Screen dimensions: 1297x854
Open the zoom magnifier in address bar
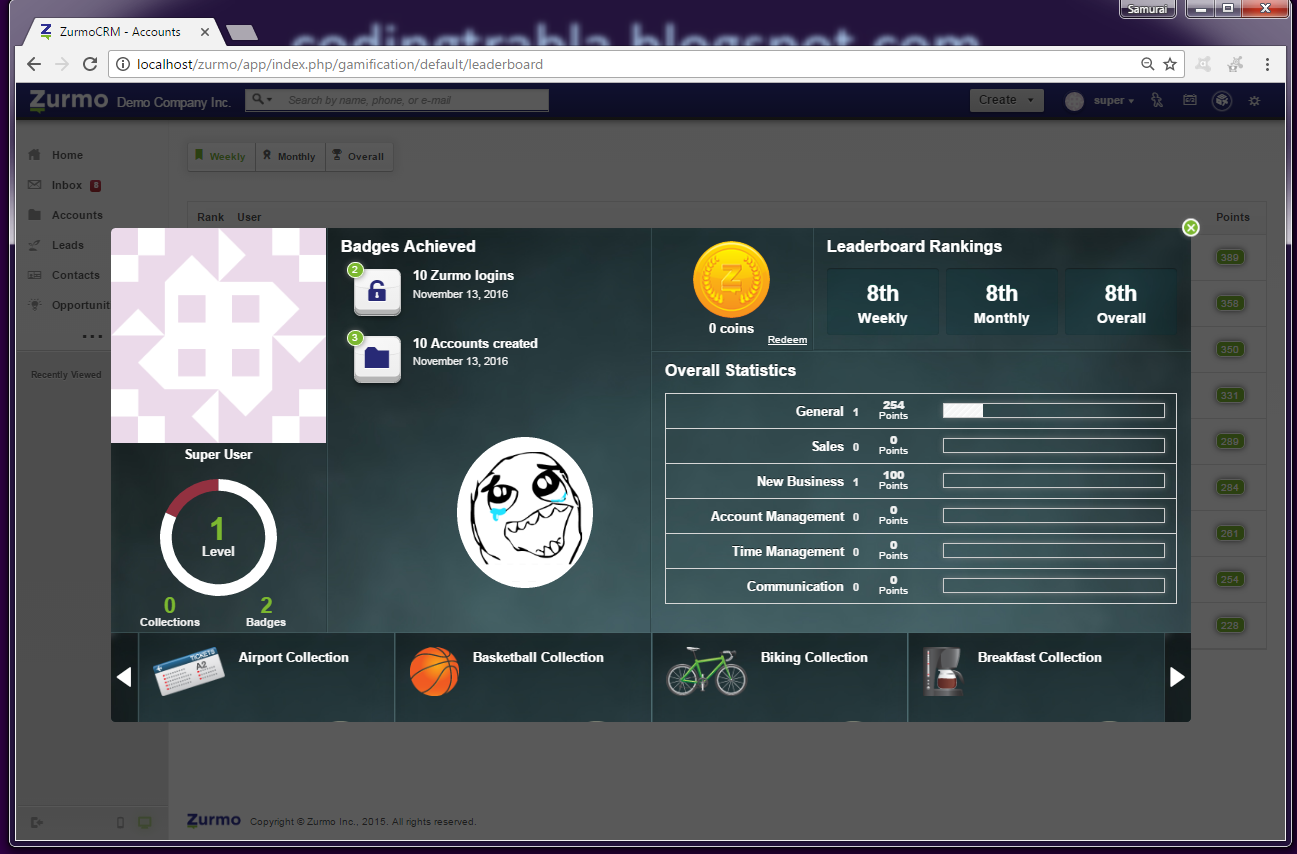pyautogui.click(x=1148, y=64)
